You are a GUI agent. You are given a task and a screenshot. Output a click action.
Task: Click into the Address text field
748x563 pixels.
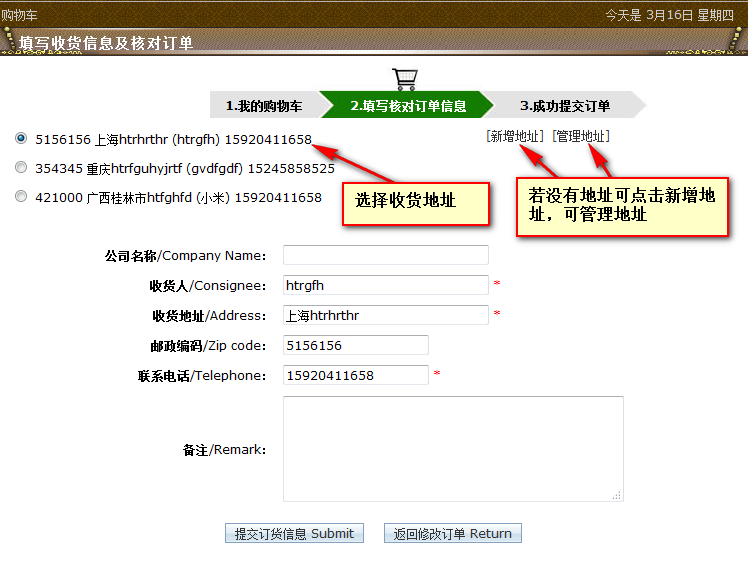(385, 315)
